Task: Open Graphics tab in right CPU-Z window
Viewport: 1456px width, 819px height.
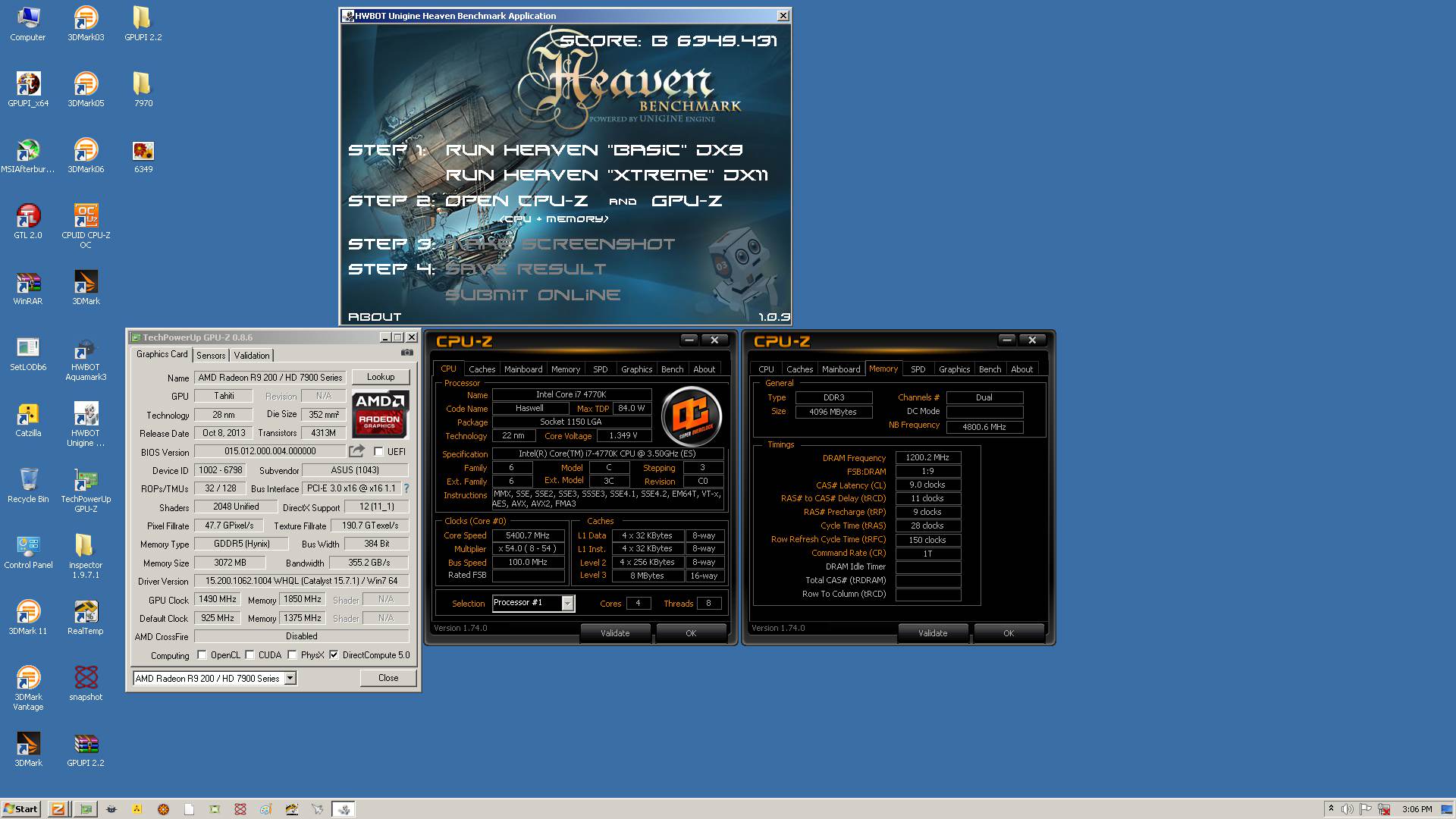Action: click(x=954, y=369)
